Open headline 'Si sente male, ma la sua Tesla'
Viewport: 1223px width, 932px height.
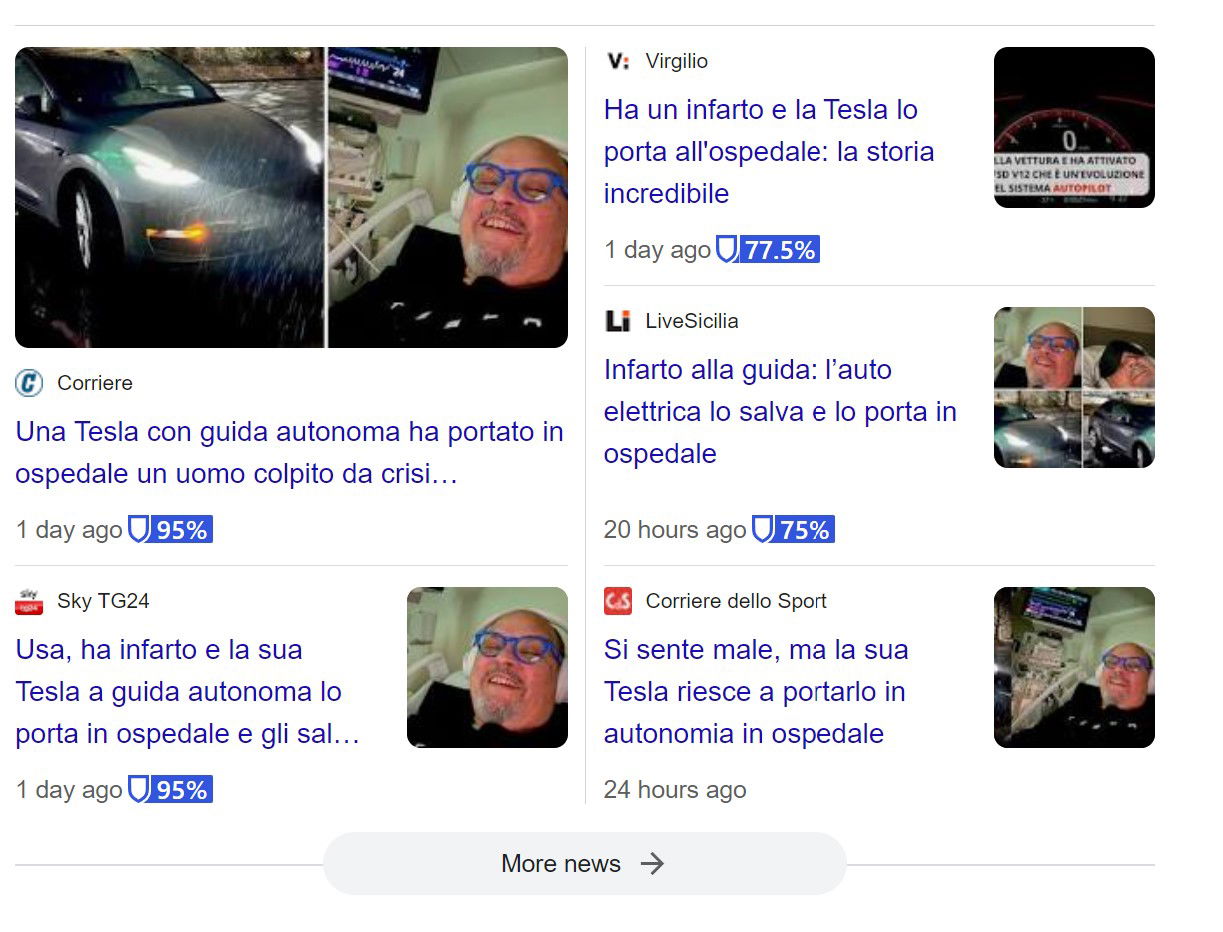tap(755, 691)
